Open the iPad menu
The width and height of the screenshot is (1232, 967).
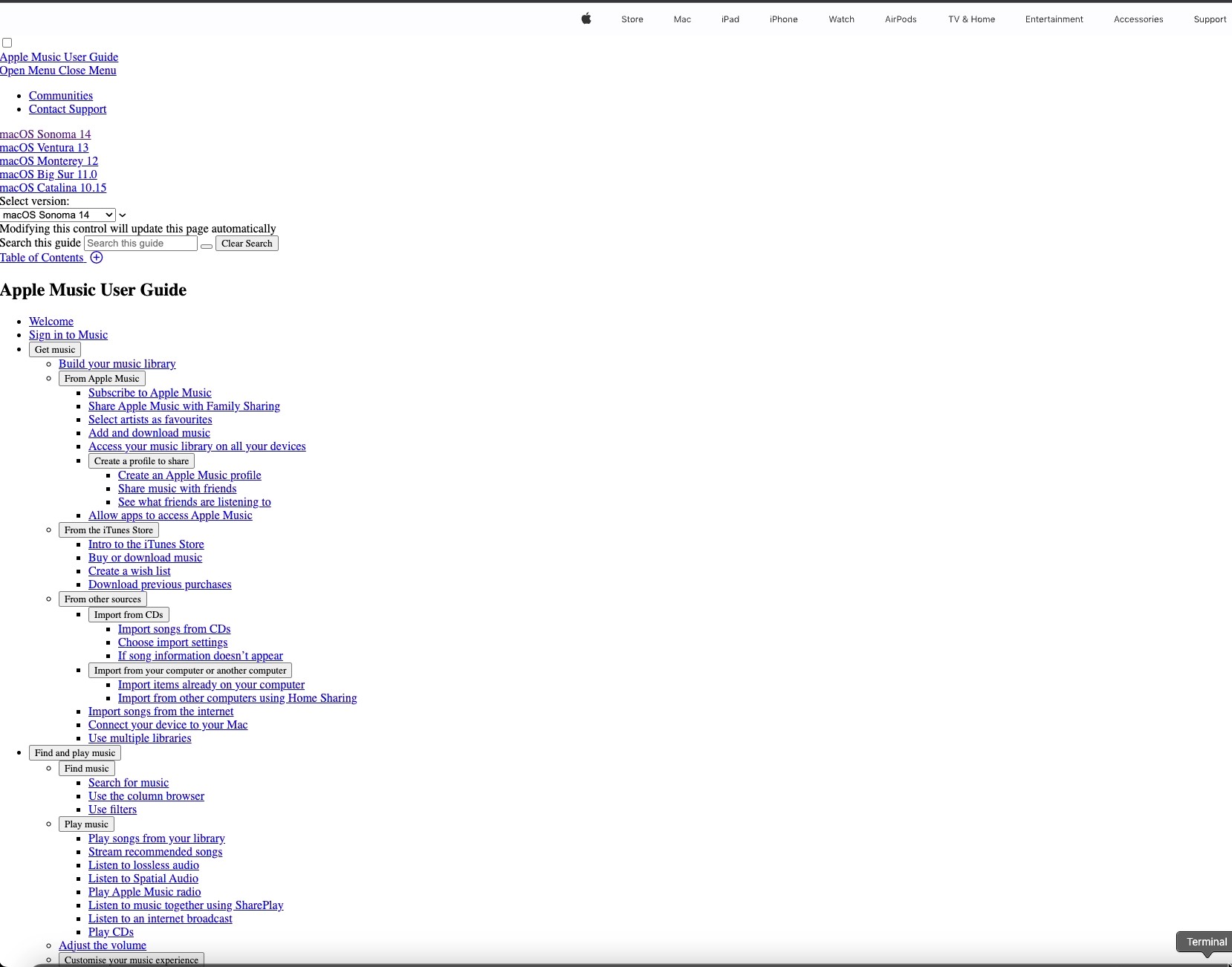tap(730, 19)
